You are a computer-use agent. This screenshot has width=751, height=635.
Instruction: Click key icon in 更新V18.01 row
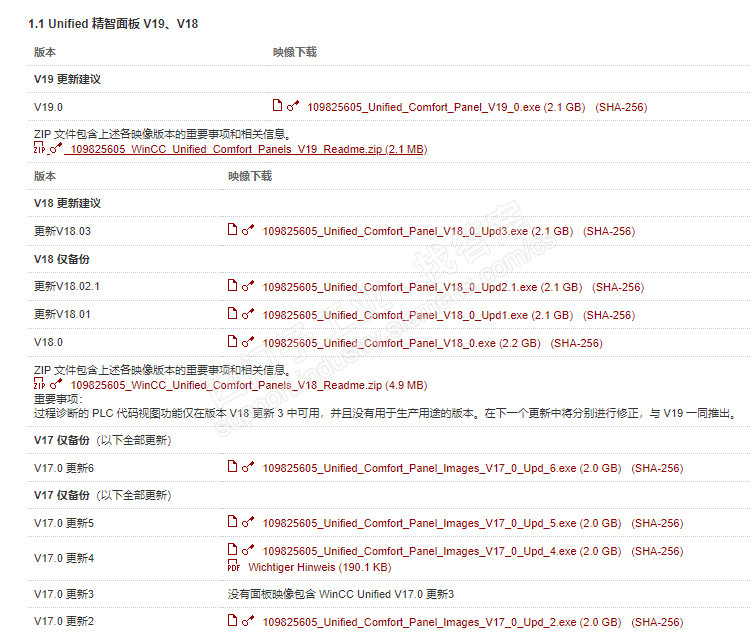(248, 314)
